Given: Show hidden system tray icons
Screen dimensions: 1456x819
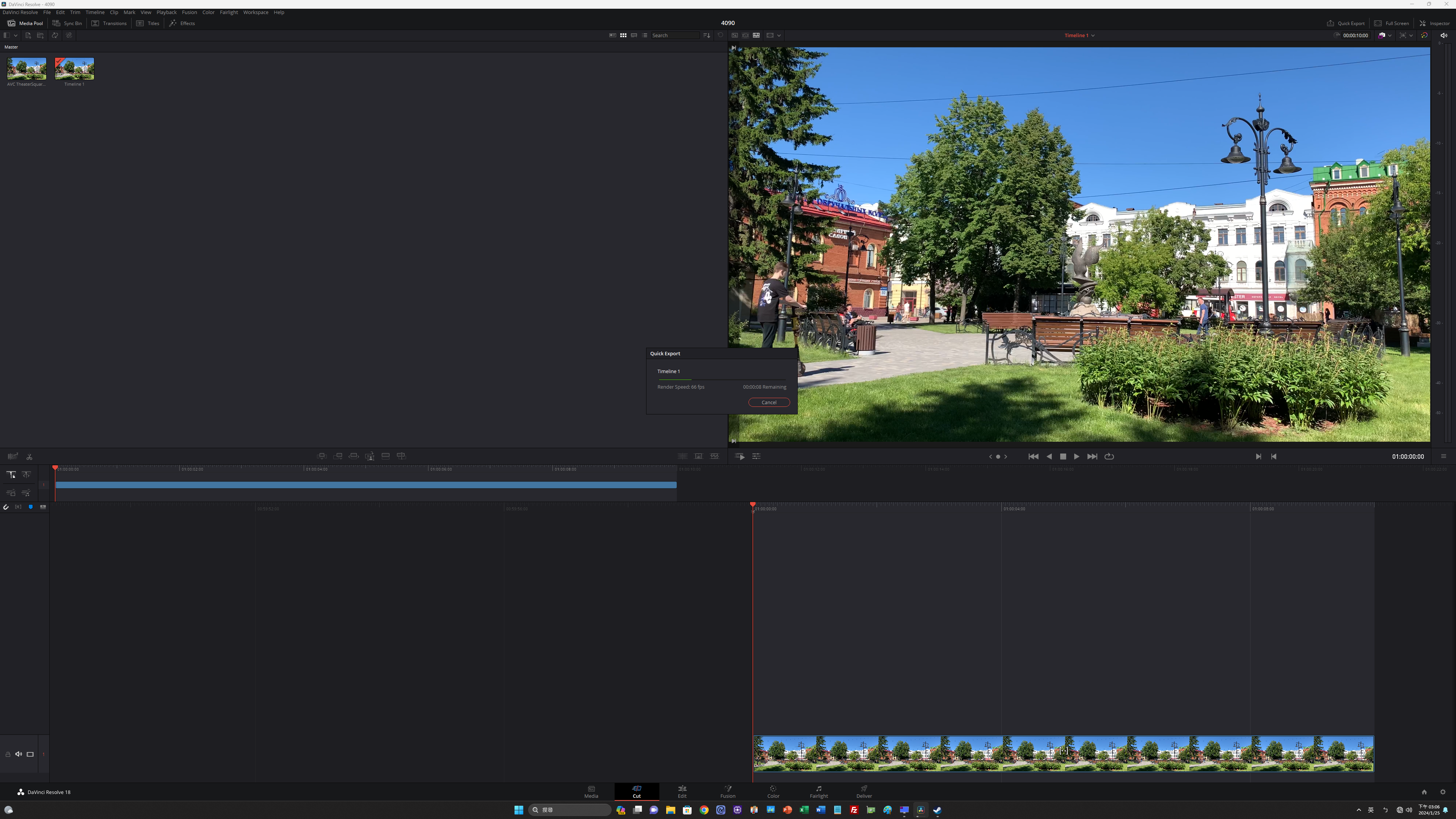Looking at the screenshot, I should click(1359, 810).
